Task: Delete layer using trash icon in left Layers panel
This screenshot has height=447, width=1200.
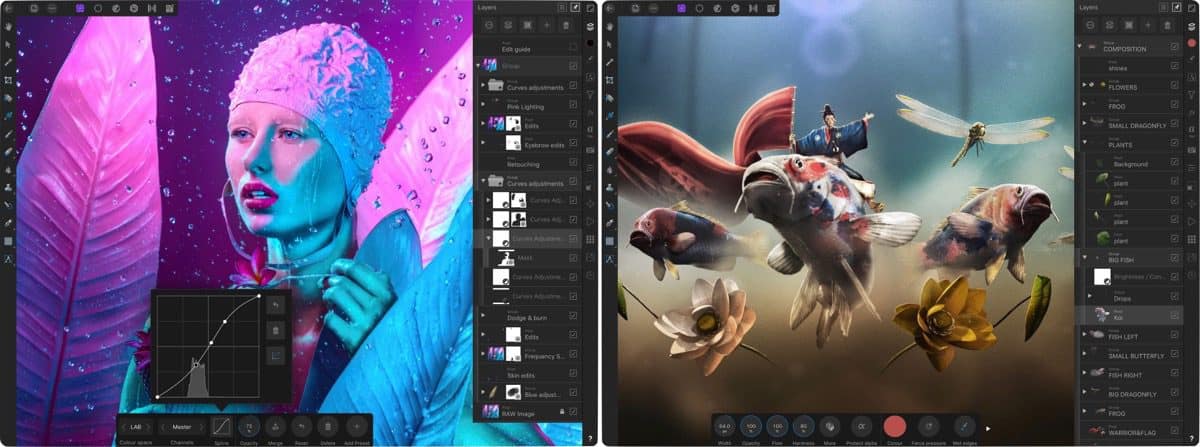Action: point(565,25)
